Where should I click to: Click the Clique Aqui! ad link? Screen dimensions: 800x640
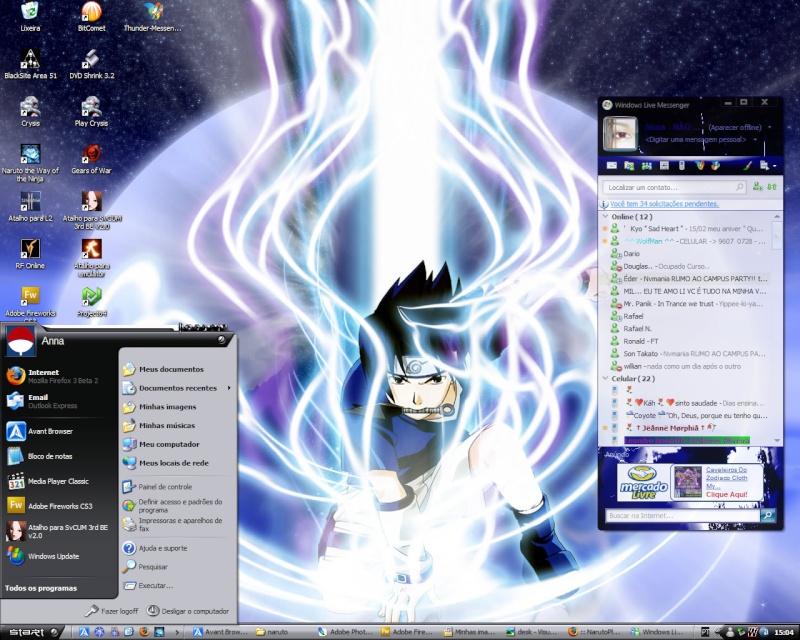tap(727, 494)
